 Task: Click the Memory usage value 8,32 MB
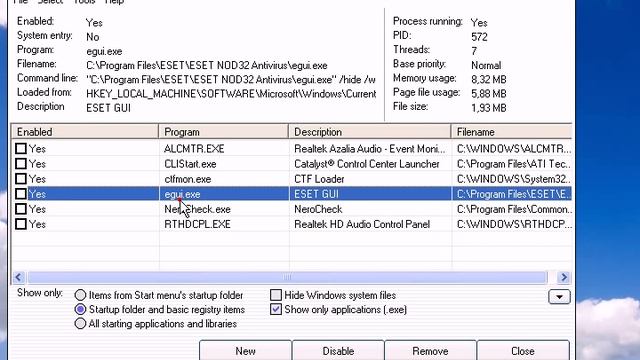(489, 80)
